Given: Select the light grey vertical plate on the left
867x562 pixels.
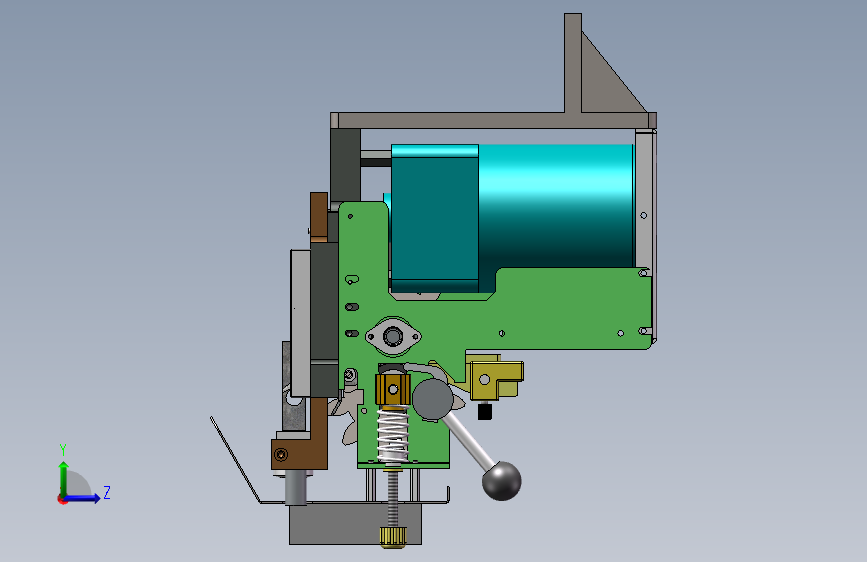Looking at the screenshot, I should click(300, 323).
